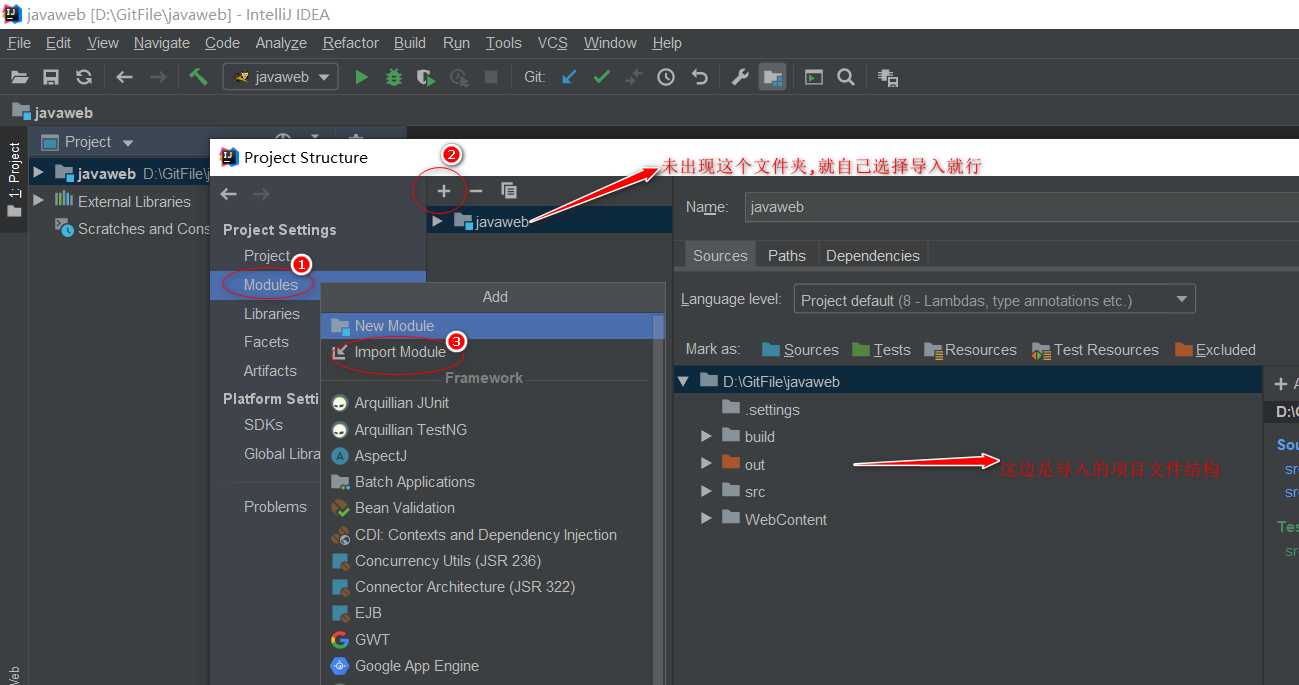Image resolution: width=1299 pixels, height=685 pixels.
Task: Mark folder as Tests
Action: (881, 350)
